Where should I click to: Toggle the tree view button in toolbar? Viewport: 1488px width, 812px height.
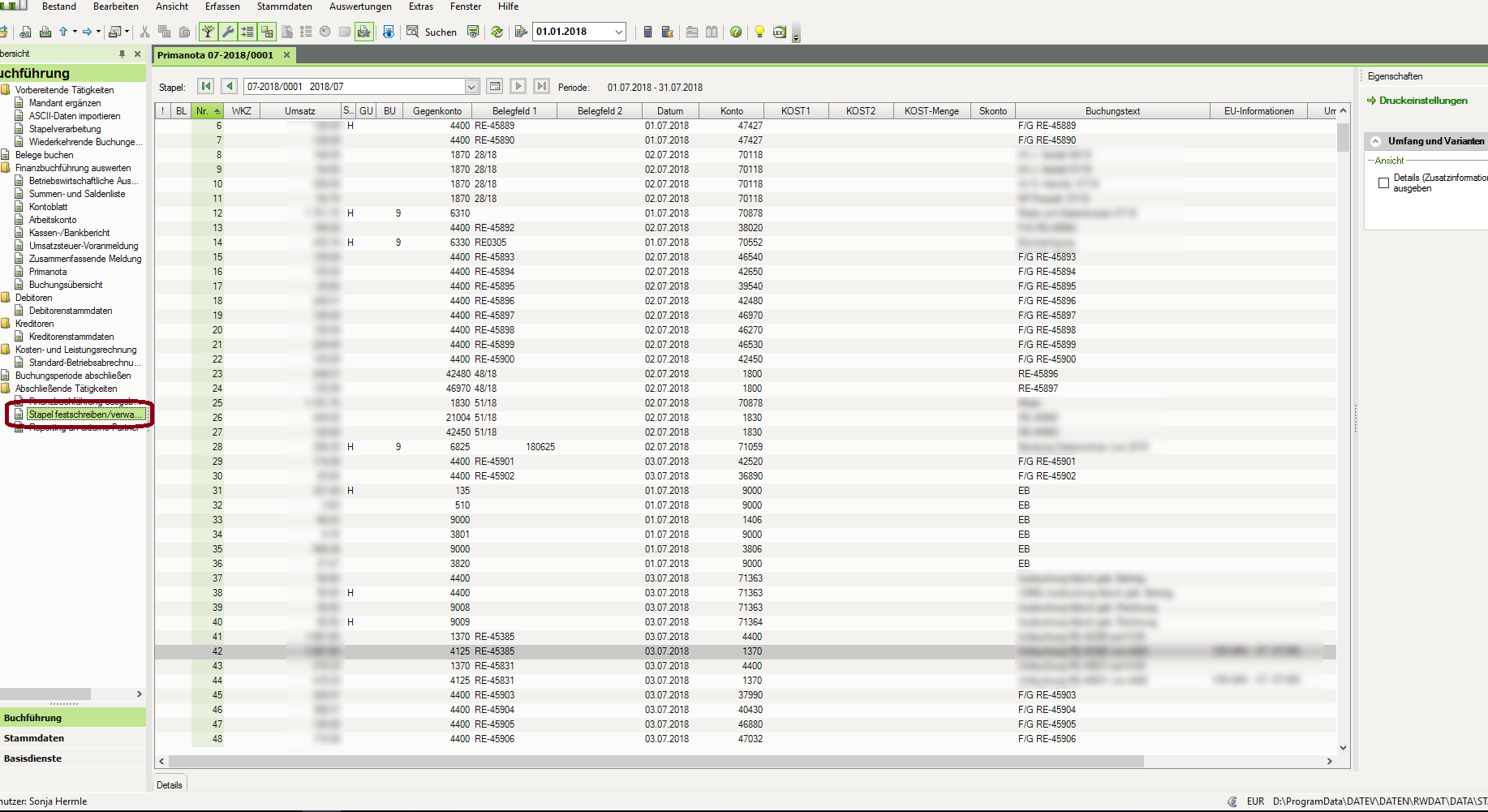point(209,32)
